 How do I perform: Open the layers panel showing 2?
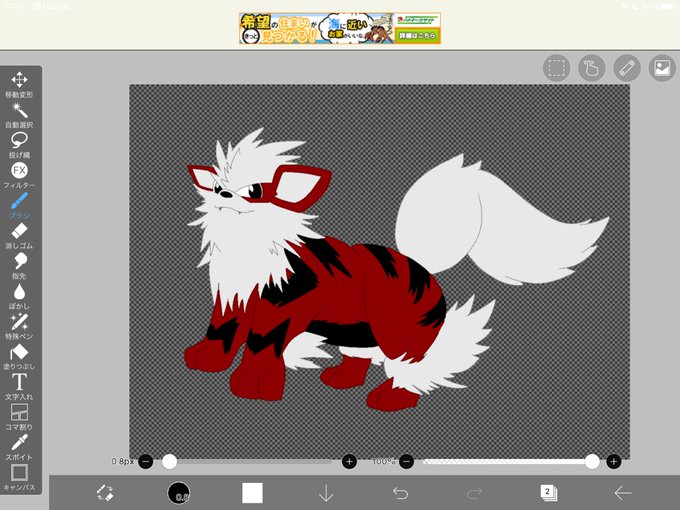click(x=548, y=493)
